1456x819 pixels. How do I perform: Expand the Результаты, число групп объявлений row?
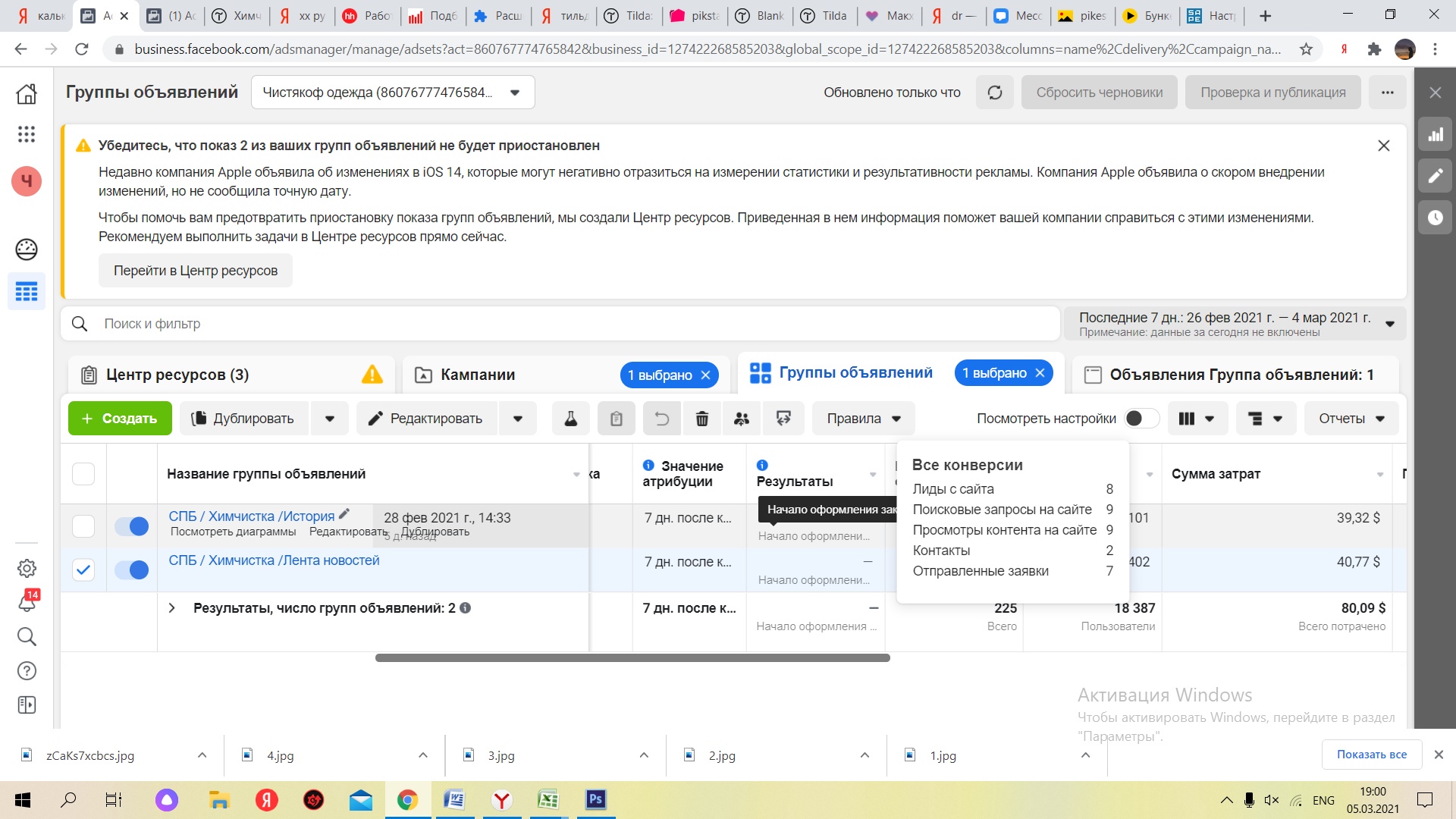pos(172,608)
